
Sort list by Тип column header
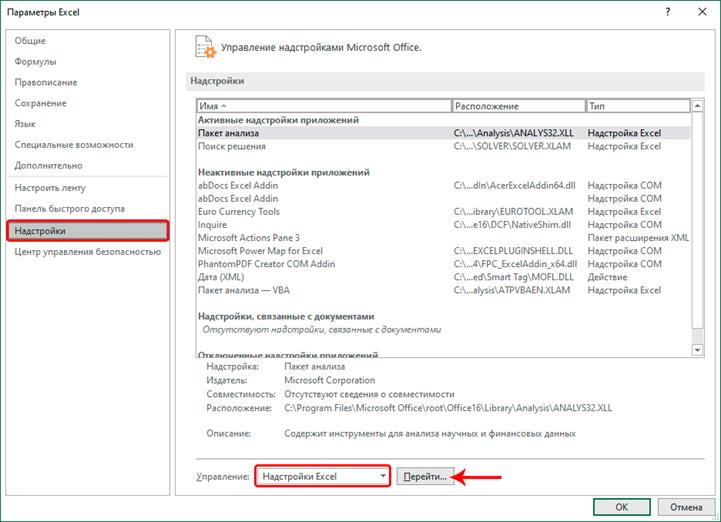click(x=638, y=106)
